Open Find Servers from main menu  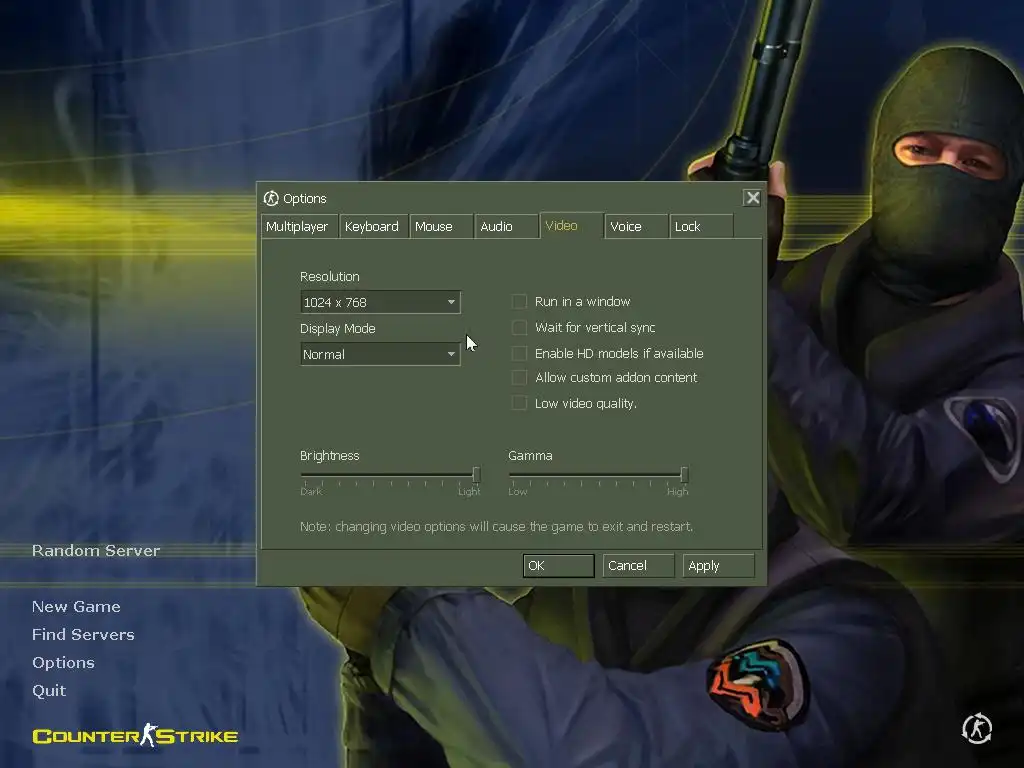click(83, 635)
